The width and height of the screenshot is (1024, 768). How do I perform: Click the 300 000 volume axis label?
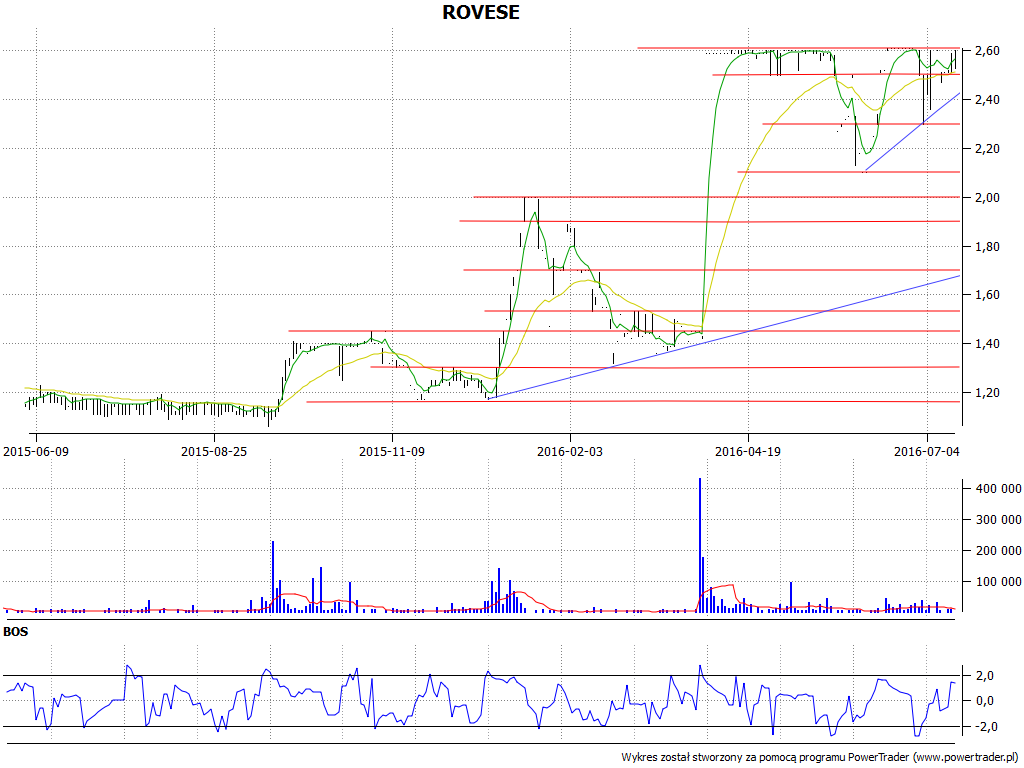point(999,520)
